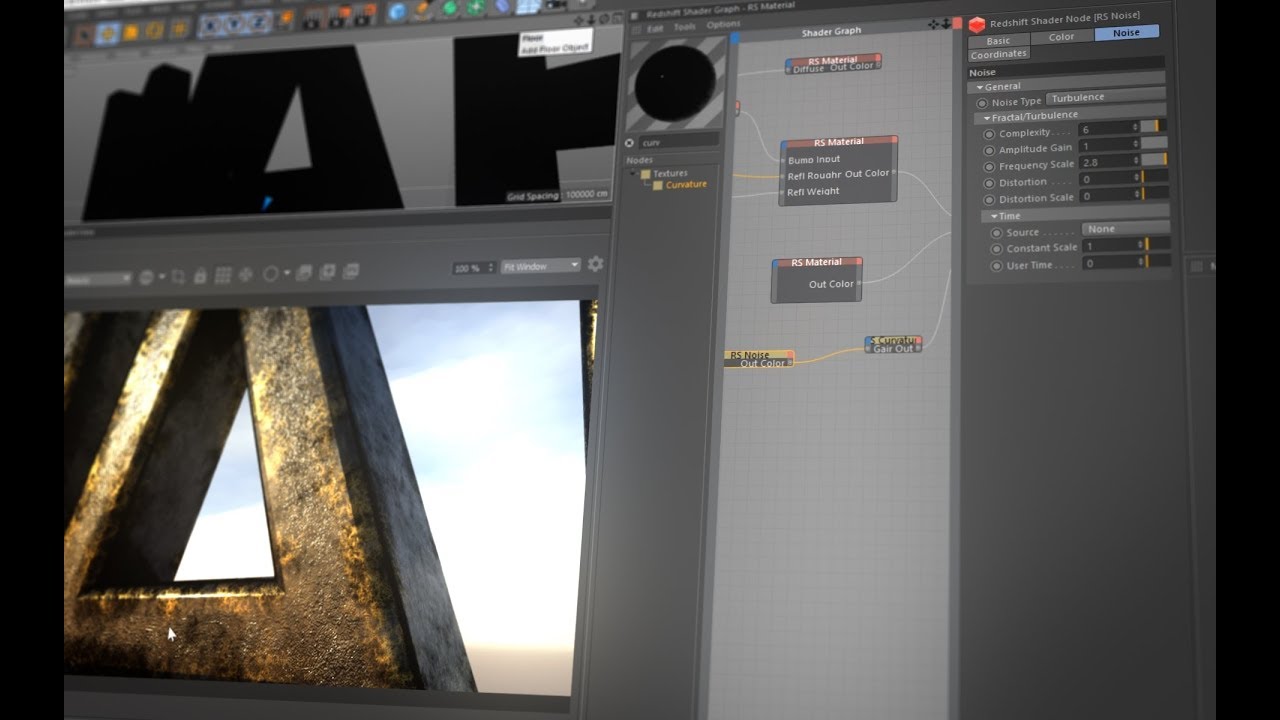Collapse the General section
This screenshot has height=720, width=1280.
(x=980, y=87)
